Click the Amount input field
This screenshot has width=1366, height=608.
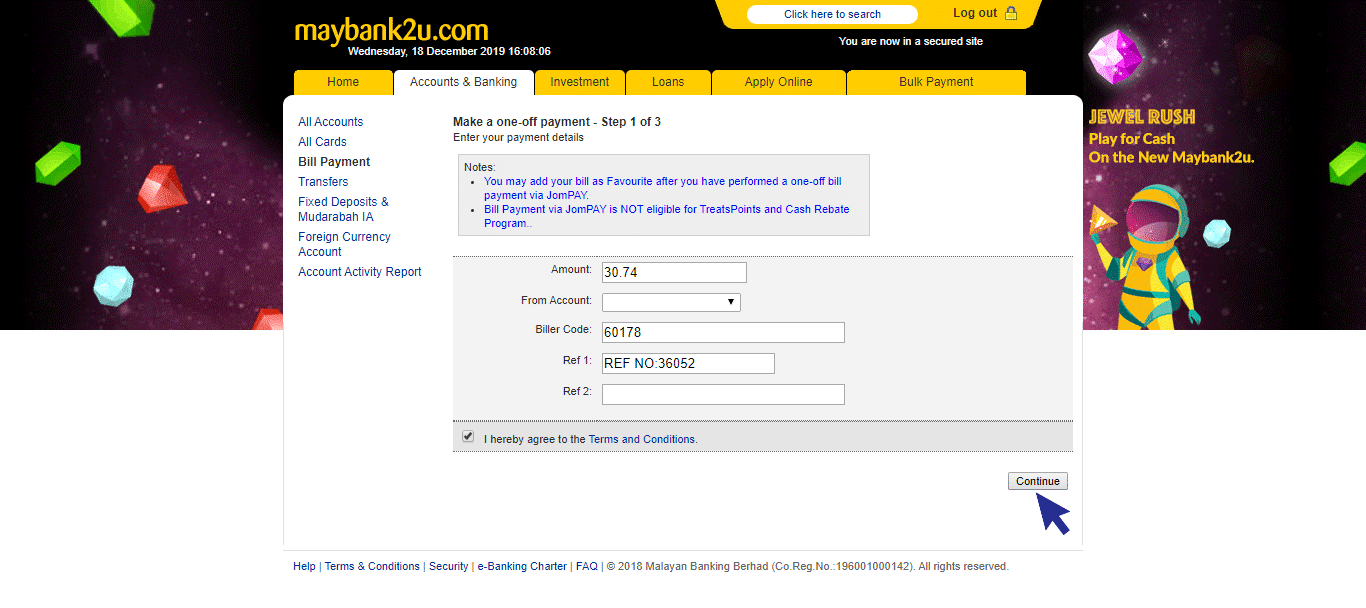coord(674,273)
